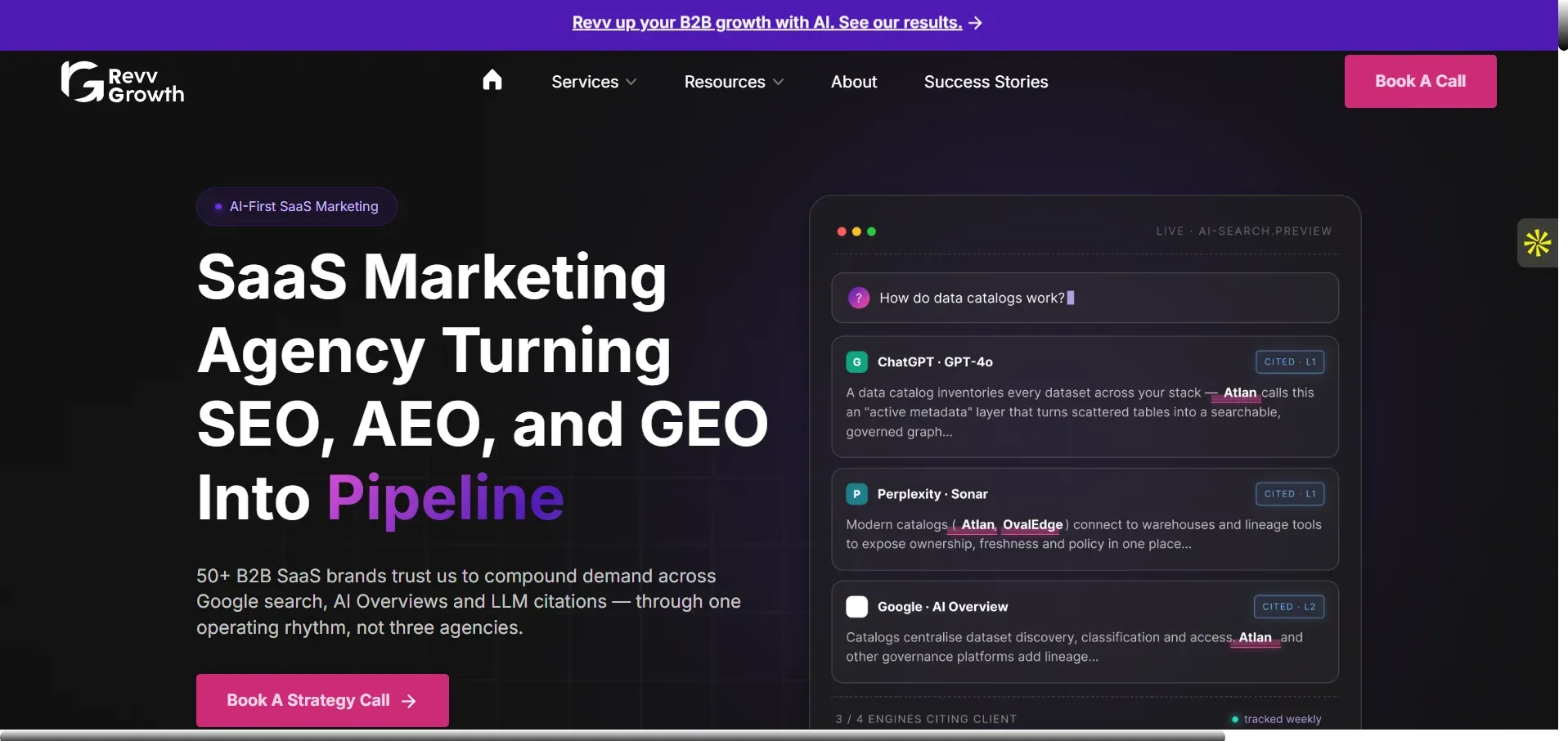Click the Atlan mention in ChatGPT answer
This screenshot has height=741, width=1568.
click(1240, 393)
